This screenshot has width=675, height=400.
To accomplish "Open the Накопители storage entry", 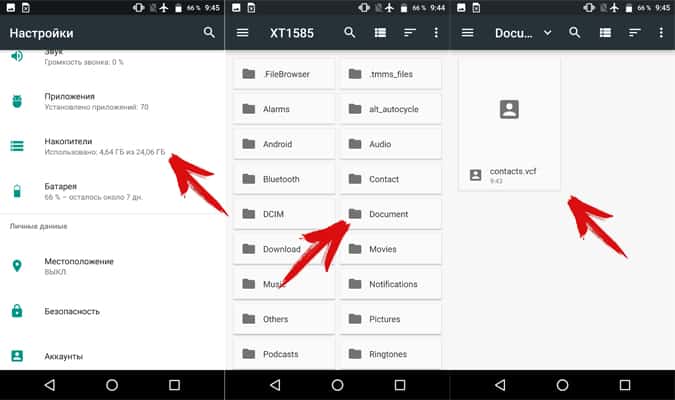I will click(x=112, y=146).
